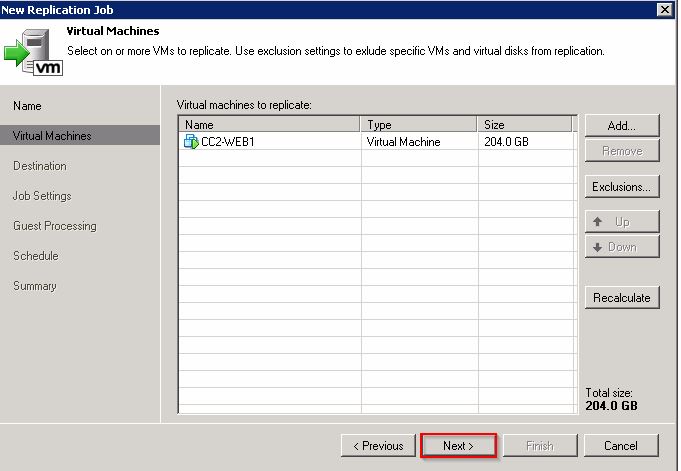The height and width of the screenshot is (471, 681).
Task: Select the Virtual Machines wizard step
Action: 80,136
